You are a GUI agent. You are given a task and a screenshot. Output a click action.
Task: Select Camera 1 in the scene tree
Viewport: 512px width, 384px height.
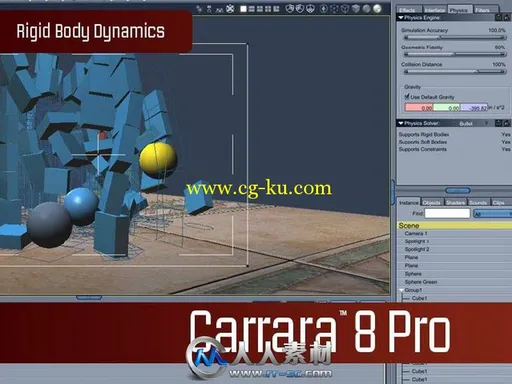pyautogui.click(x=455, y=233)
